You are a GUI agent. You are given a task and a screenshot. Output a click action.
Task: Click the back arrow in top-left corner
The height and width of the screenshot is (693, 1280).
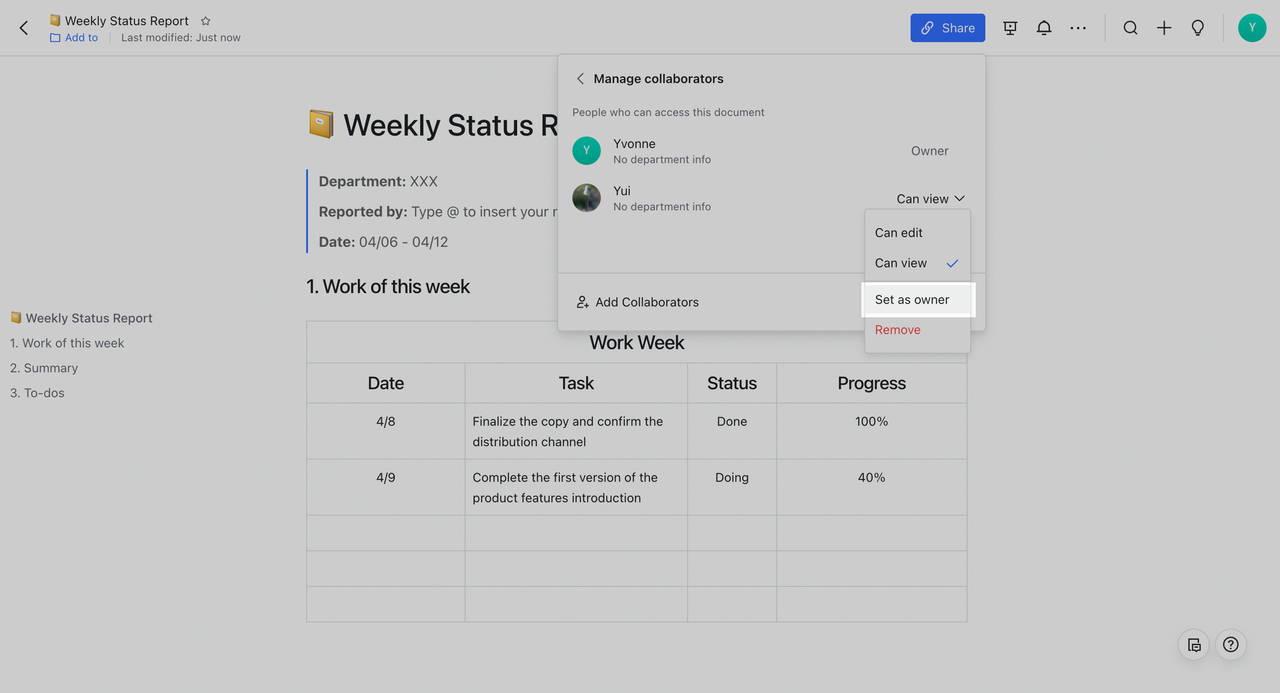point(24,28)
